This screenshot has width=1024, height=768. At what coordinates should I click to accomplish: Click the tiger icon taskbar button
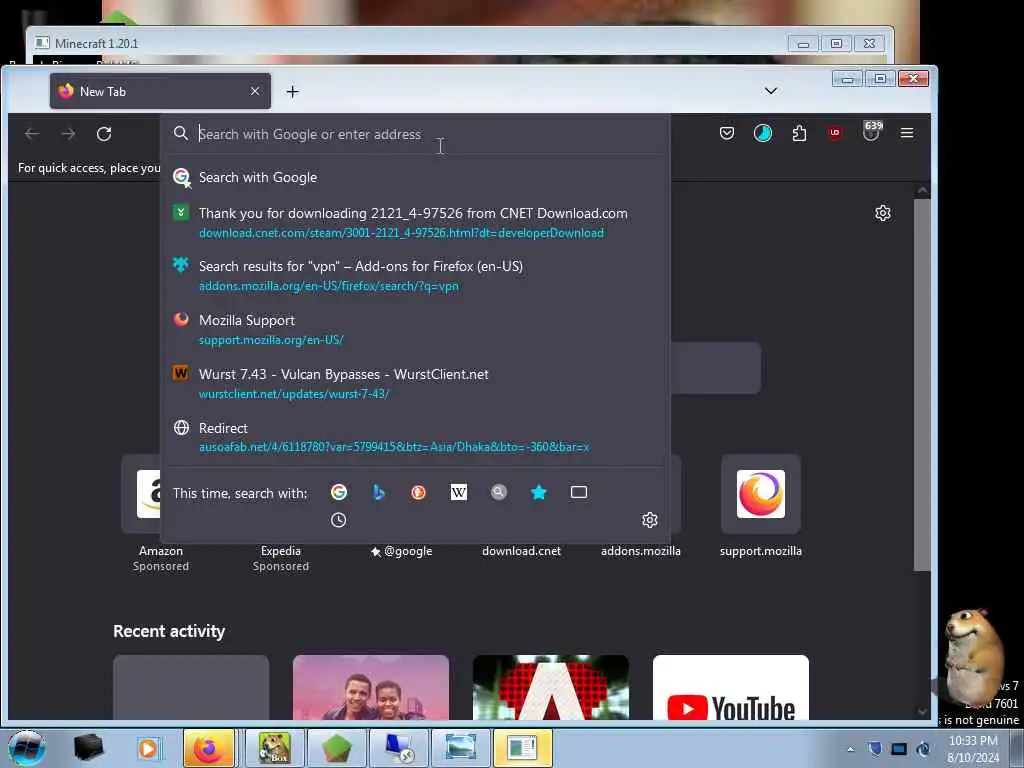point(274,748)
